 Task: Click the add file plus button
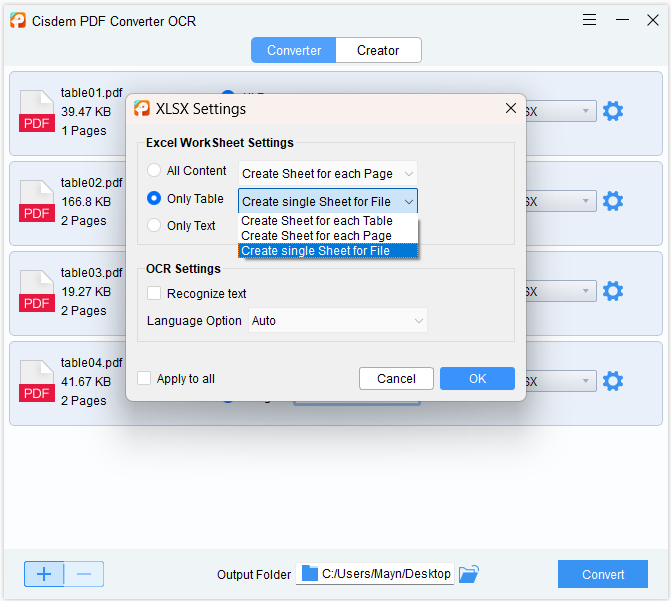(44, 574)
